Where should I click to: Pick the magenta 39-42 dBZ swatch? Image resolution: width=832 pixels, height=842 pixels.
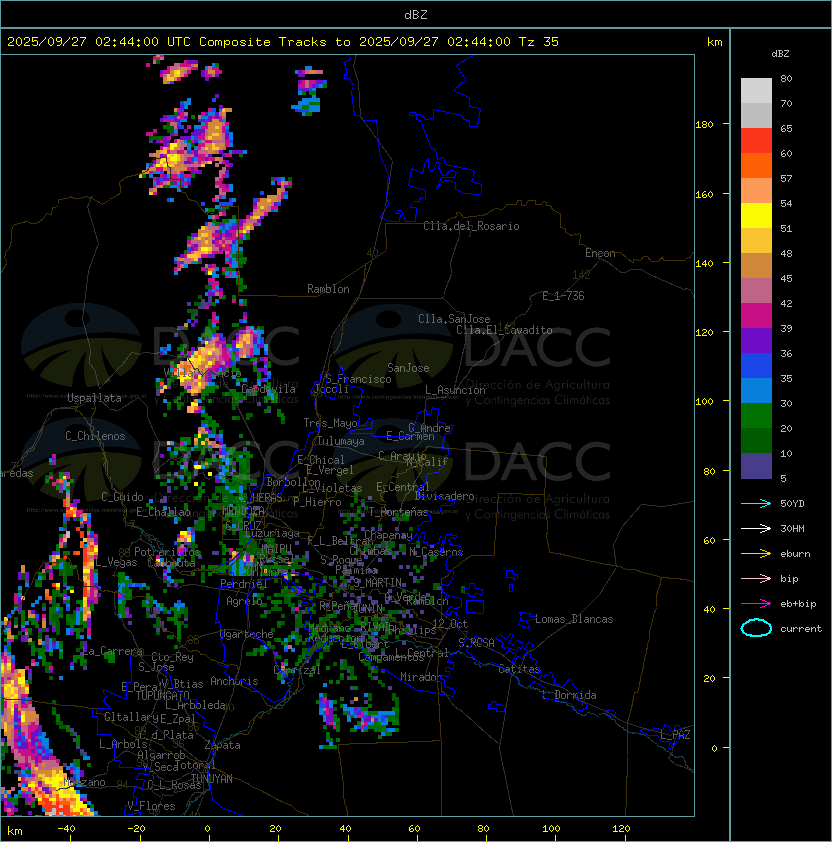click(756, 316)
